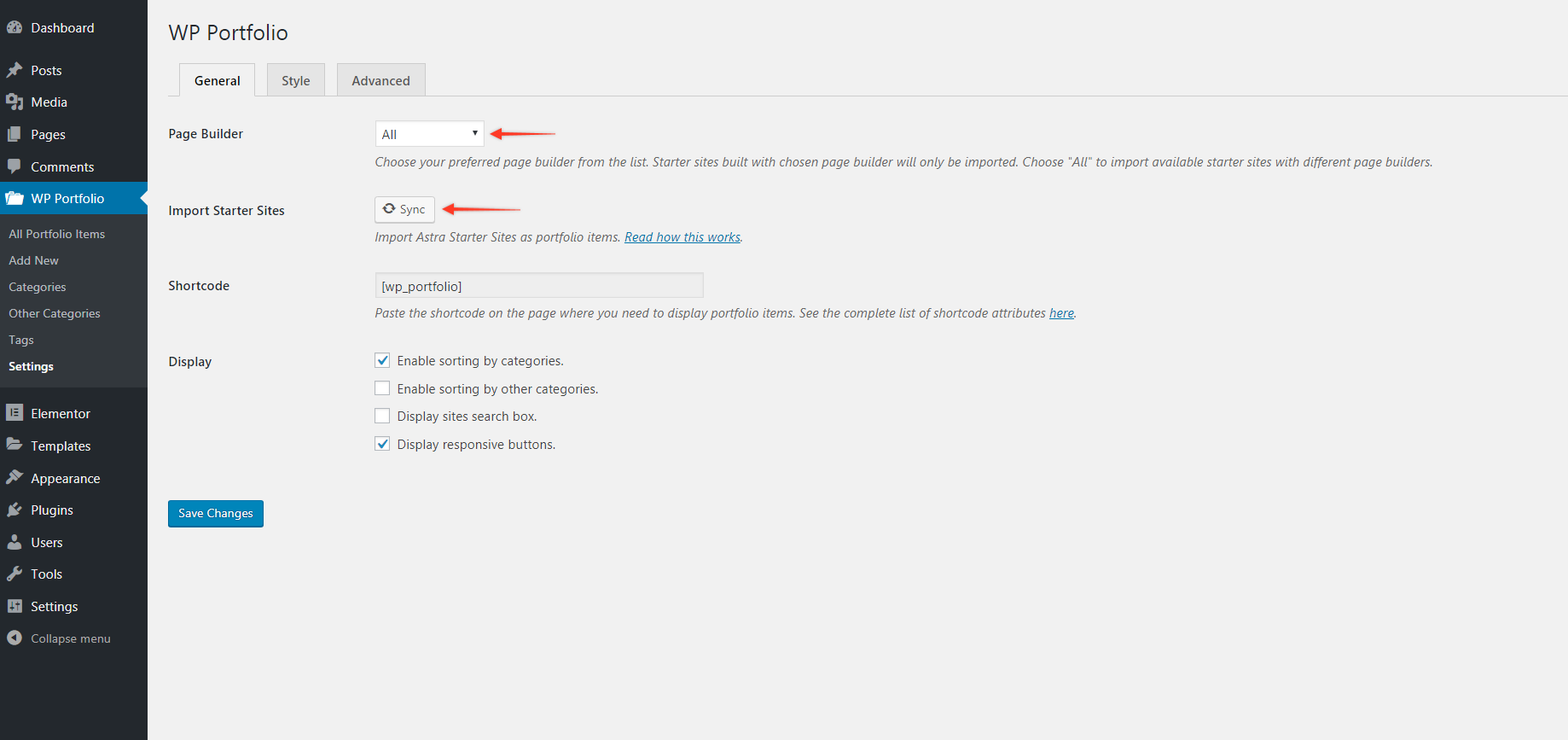This screenshot has height=740, width=1568.
Task: Click the Page Builder field label
Action: point(206,134)
